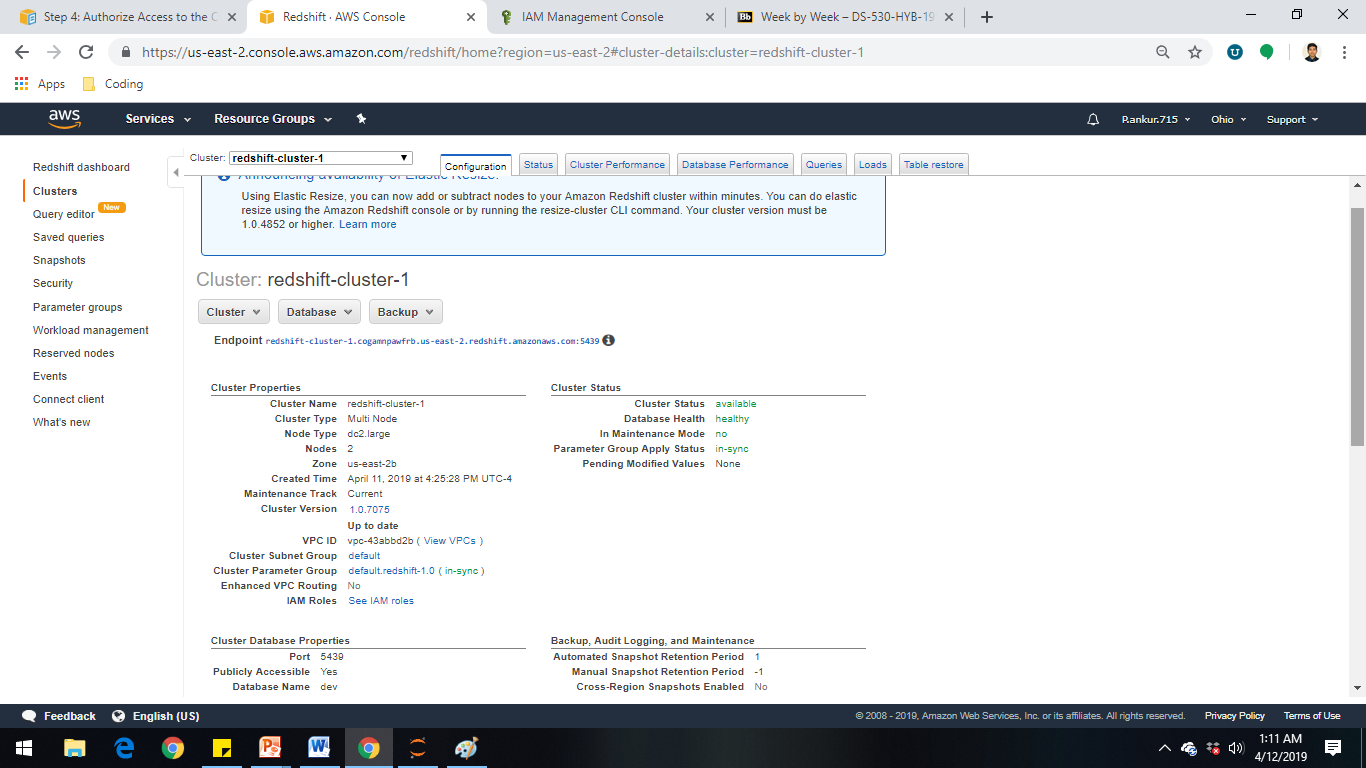
Task: Open the Chrome three-dot menu
Action: (1345, 52)
